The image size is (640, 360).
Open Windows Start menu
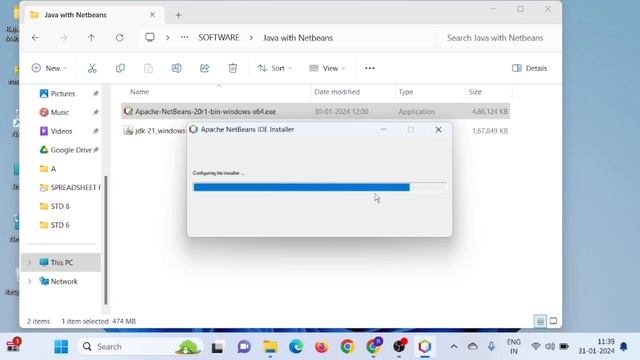pyautogui.click(x=61, y=347)
